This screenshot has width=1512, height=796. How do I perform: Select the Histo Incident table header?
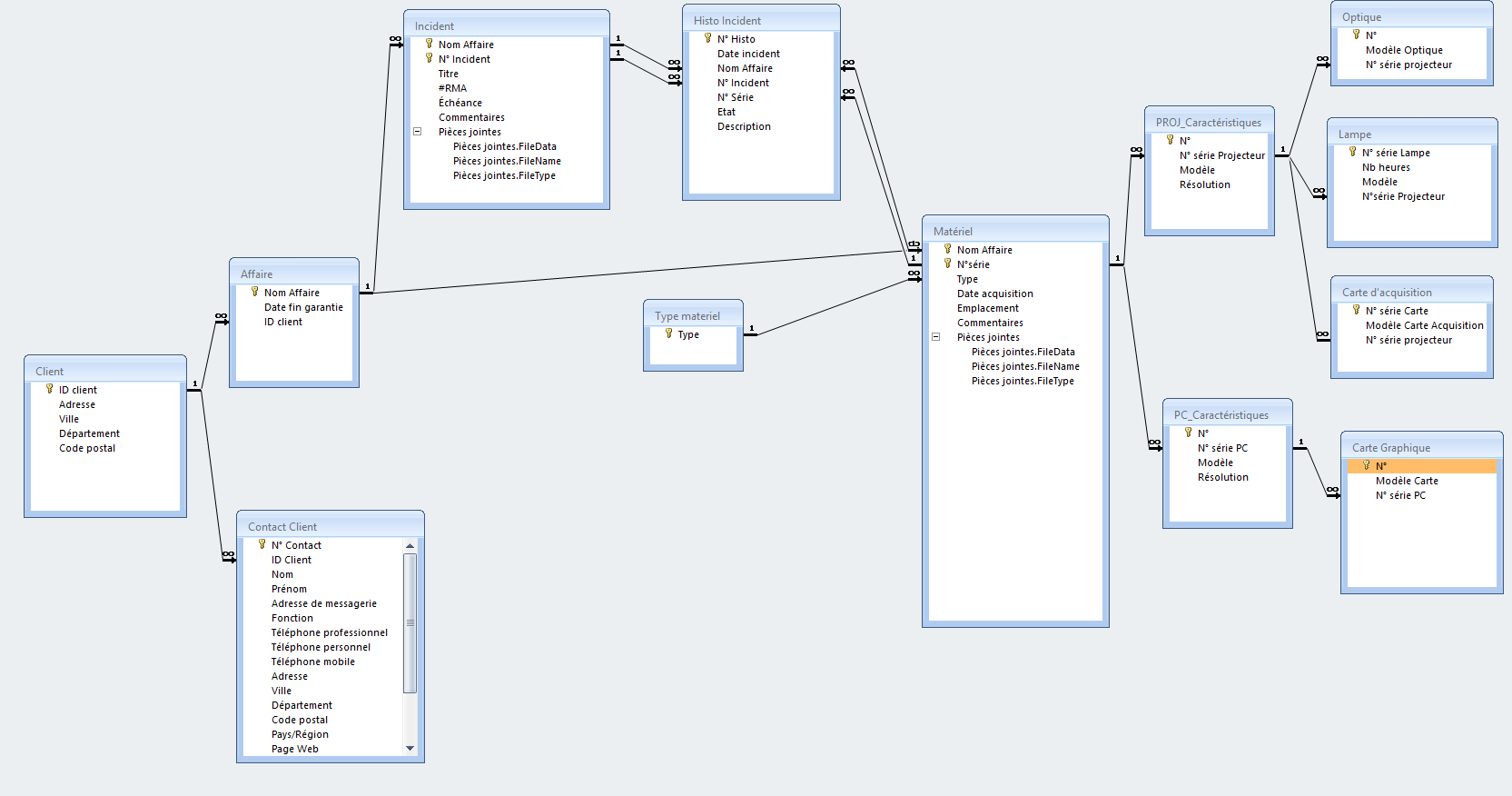[x=761, y=20]
